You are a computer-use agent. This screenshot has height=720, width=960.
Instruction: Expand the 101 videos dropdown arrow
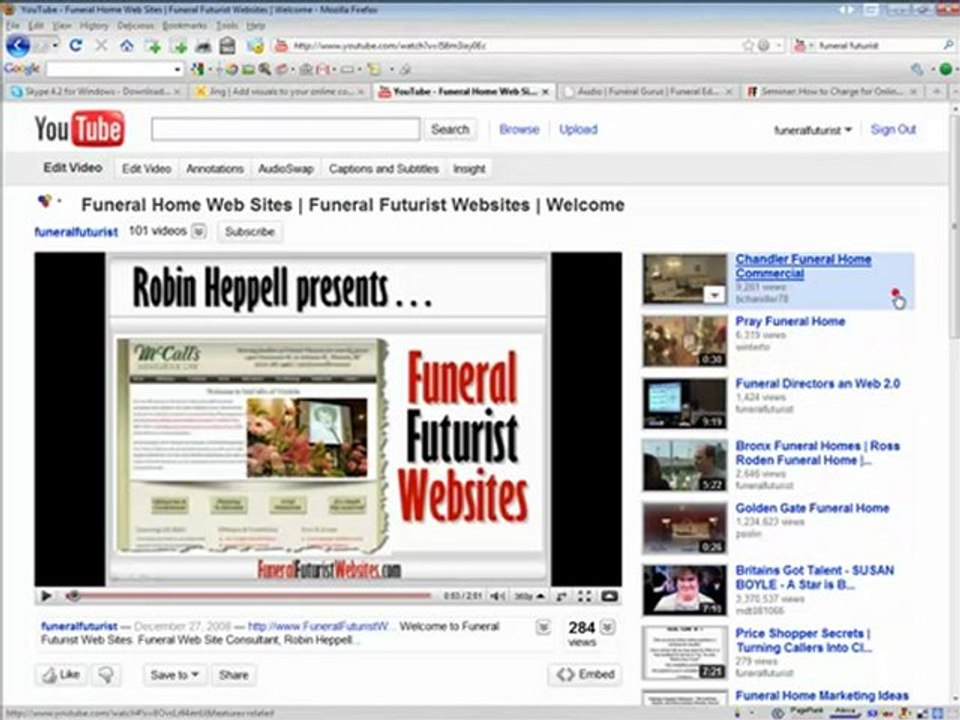pos(199,231)
